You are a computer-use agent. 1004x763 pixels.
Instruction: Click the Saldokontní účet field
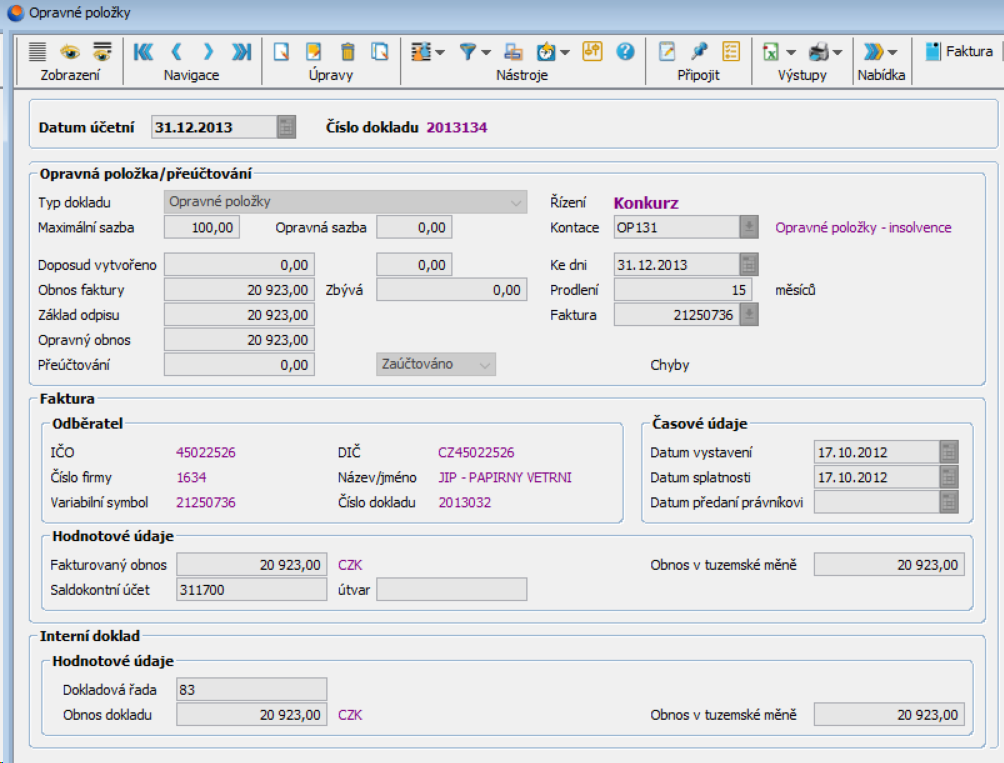point(250,590)
